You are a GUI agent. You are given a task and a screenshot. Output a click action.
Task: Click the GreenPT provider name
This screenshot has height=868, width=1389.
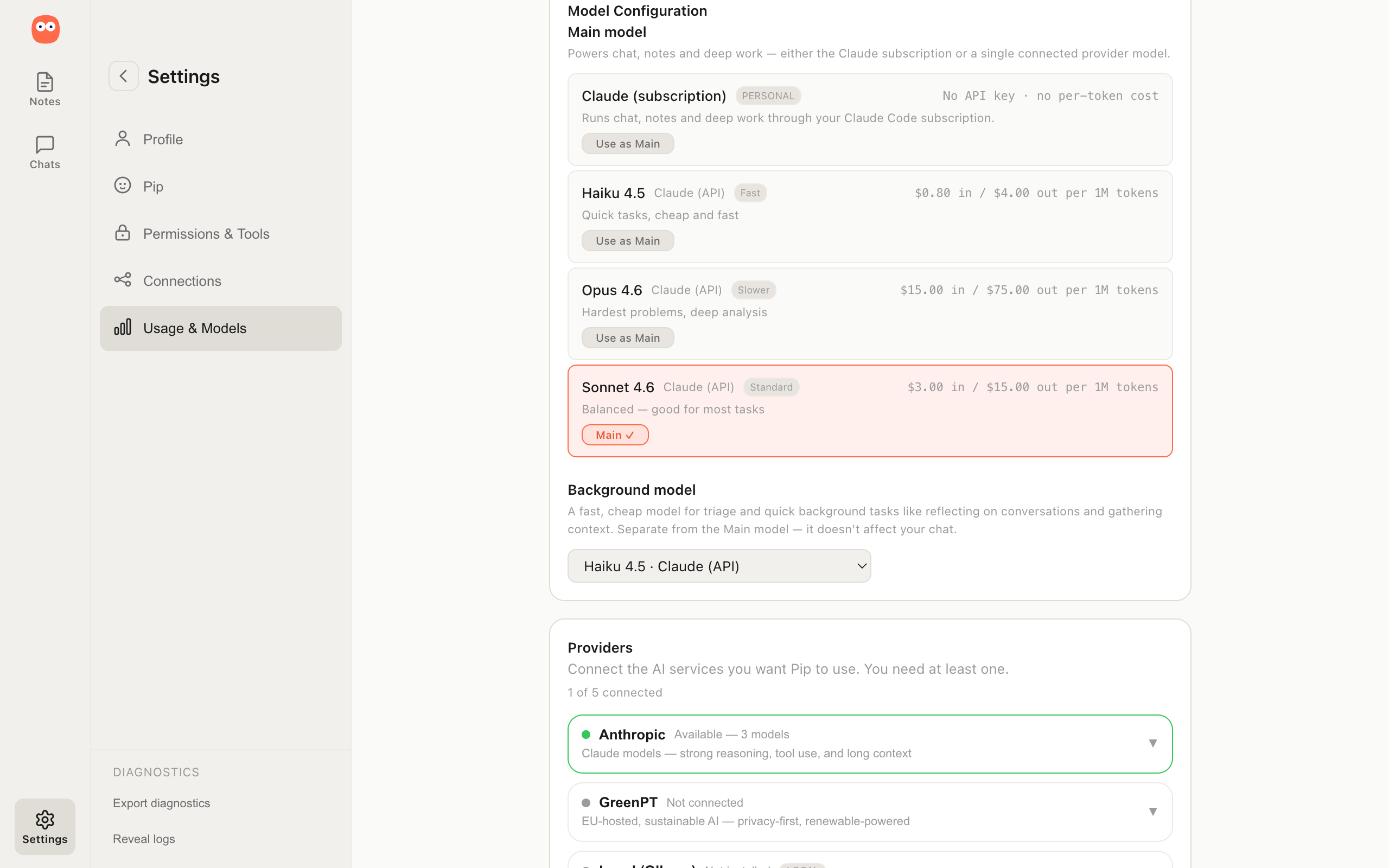(628, 802)
